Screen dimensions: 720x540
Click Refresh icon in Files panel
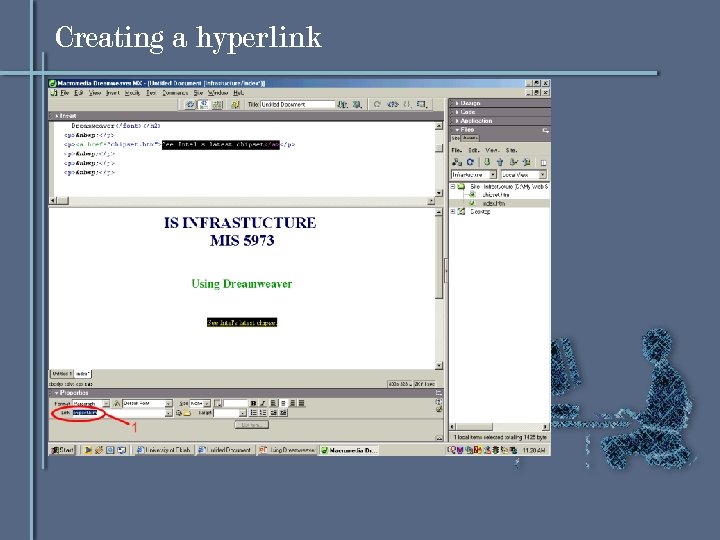tap(470, 162)
